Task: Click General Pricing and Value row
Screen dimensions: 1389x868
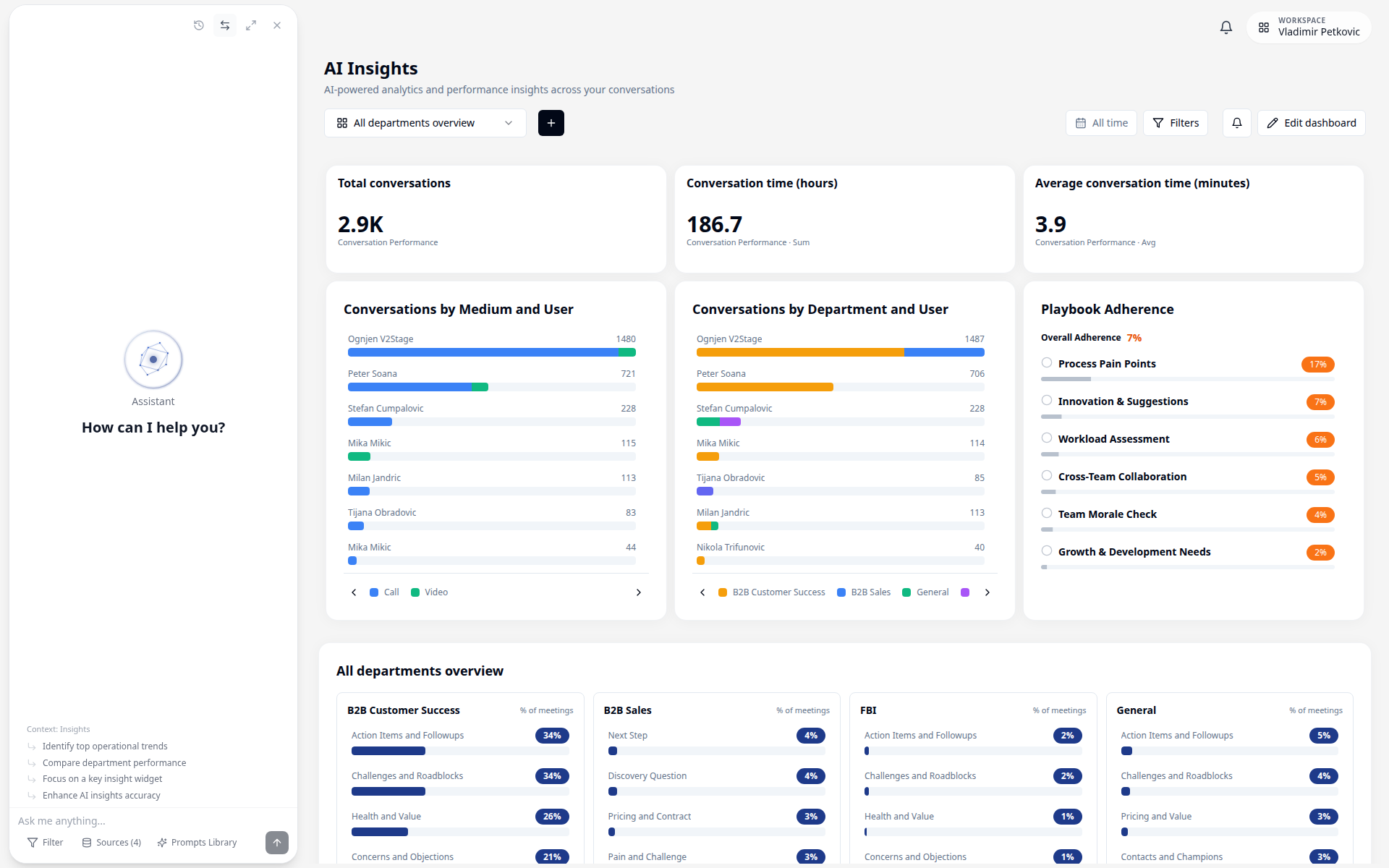Action: [x=1230, y=823]
